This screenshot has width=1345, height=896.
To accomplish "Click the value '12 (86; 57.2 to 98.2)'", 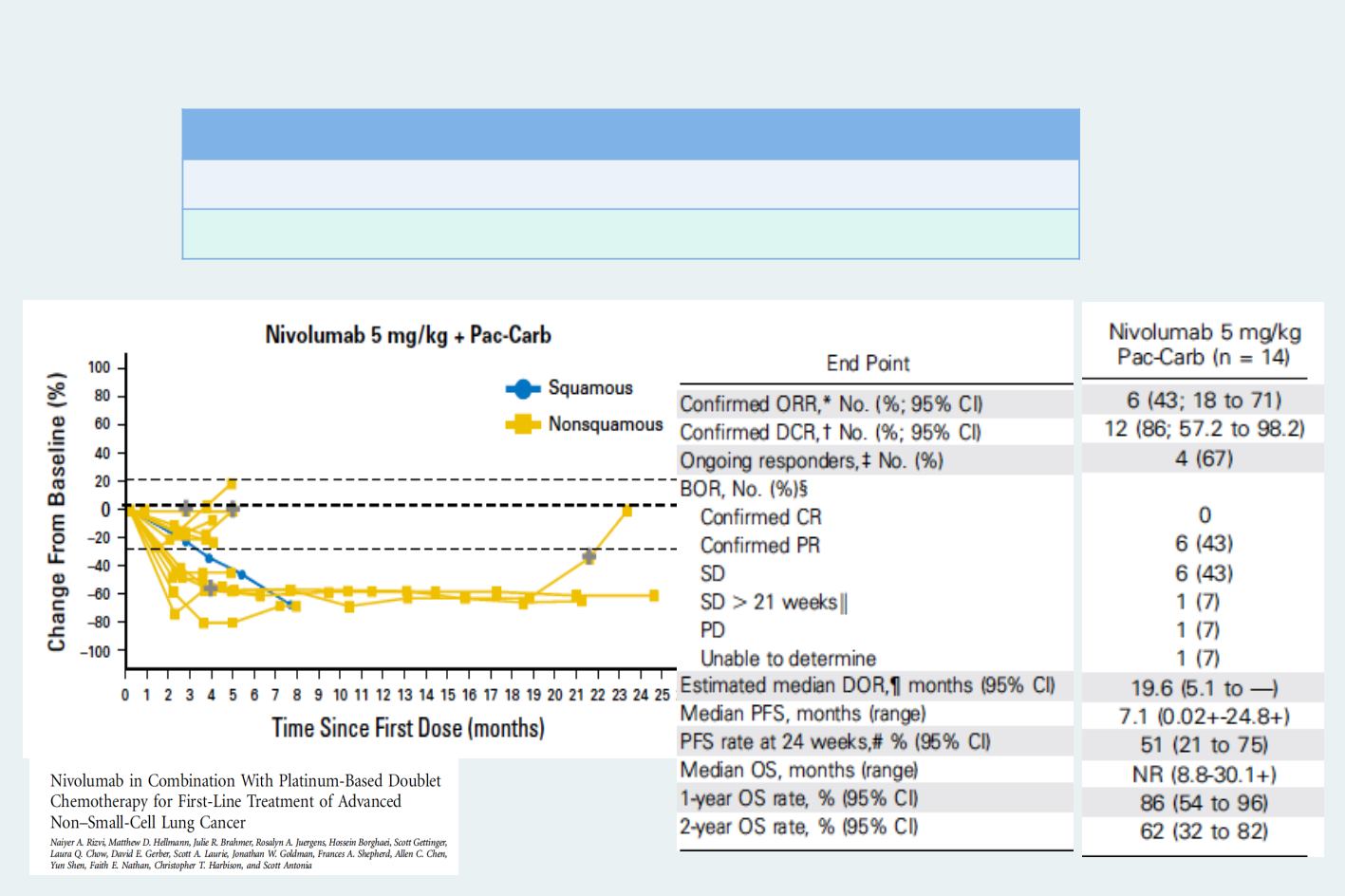I will click(x=1204, y=429).
